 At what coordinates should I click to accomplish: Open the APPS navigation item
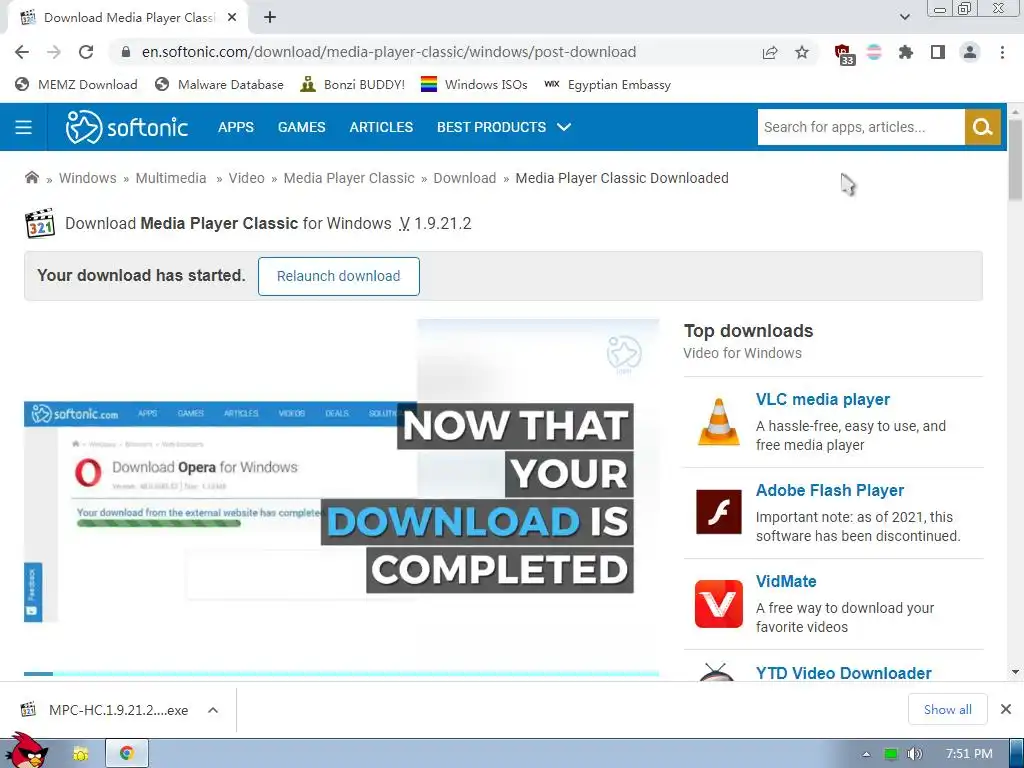click(x=236, y=127)
